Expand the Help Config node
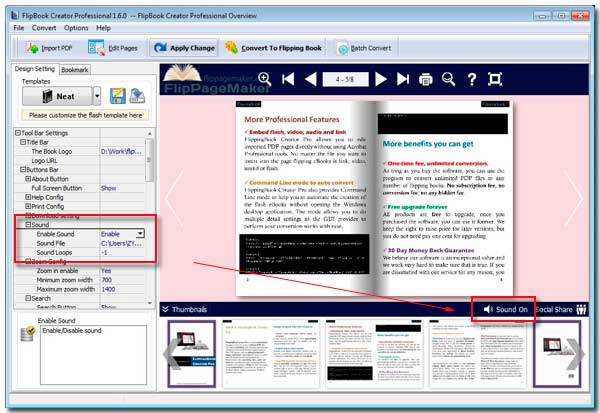 [28, 197]
